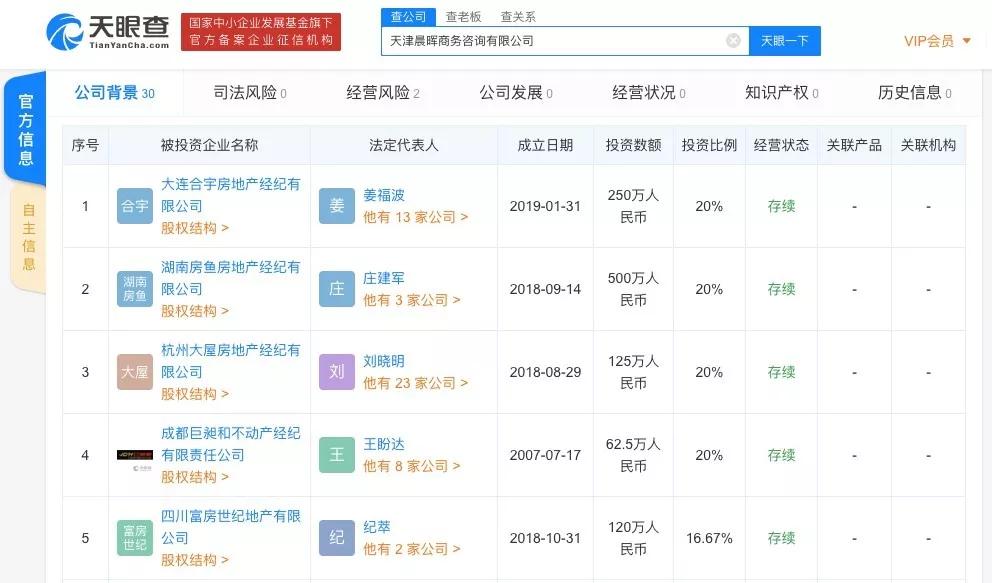Expand 股权结构 for 四川富房世纪
The image size is (992, 583).
point(195,560)
